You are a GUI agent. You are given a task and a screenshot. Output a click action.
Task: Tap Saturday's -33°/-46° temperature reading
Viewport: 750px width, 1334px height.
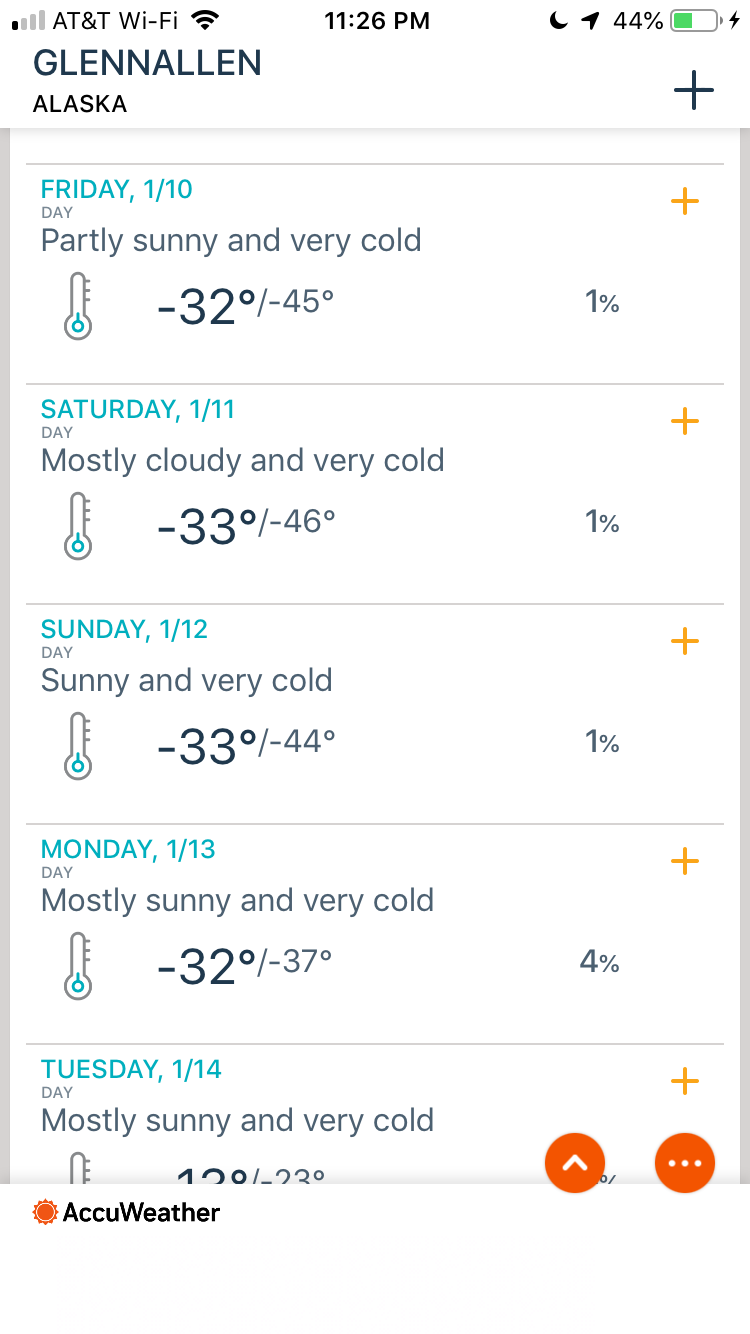(x=246, y=526)
